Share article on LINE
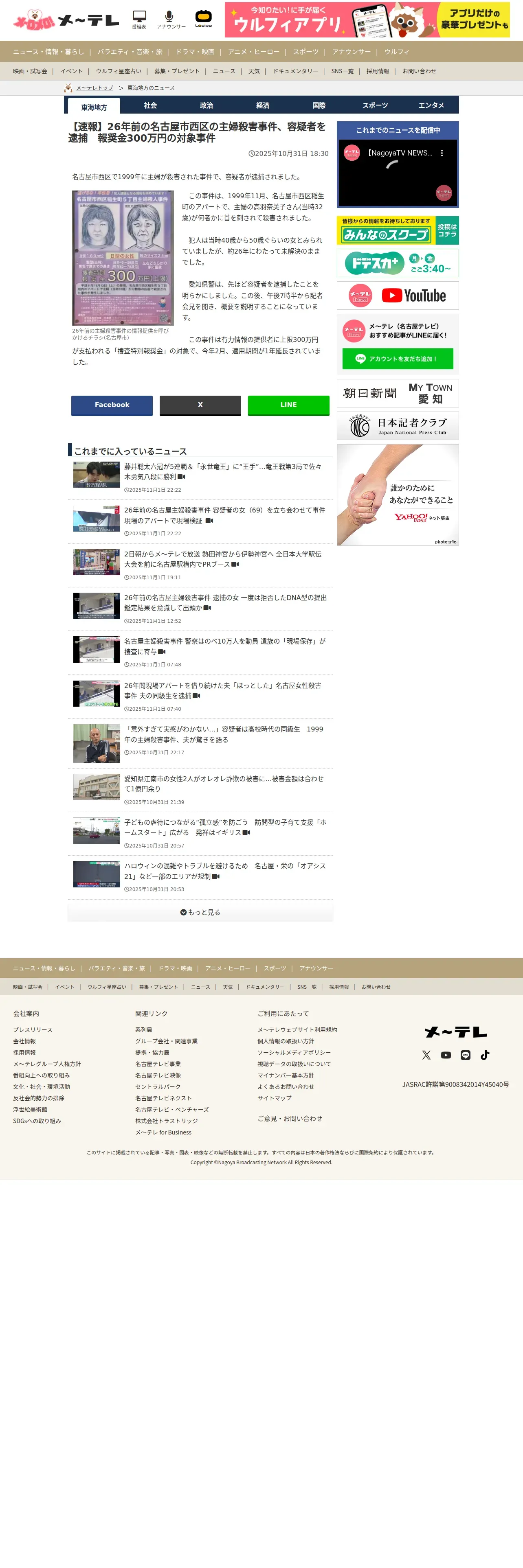 289,405
